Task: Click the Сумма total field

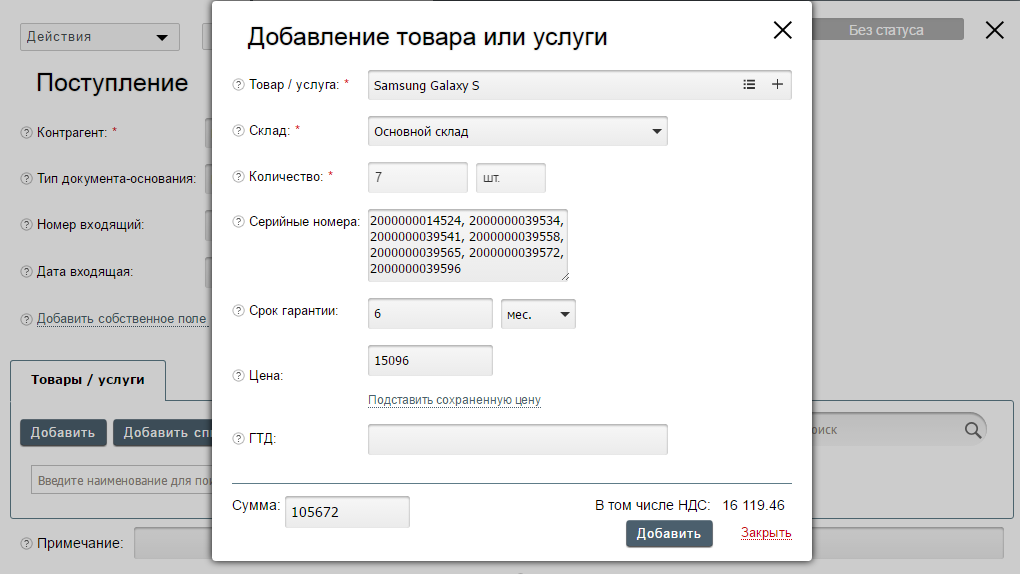Action: point(347,512)
